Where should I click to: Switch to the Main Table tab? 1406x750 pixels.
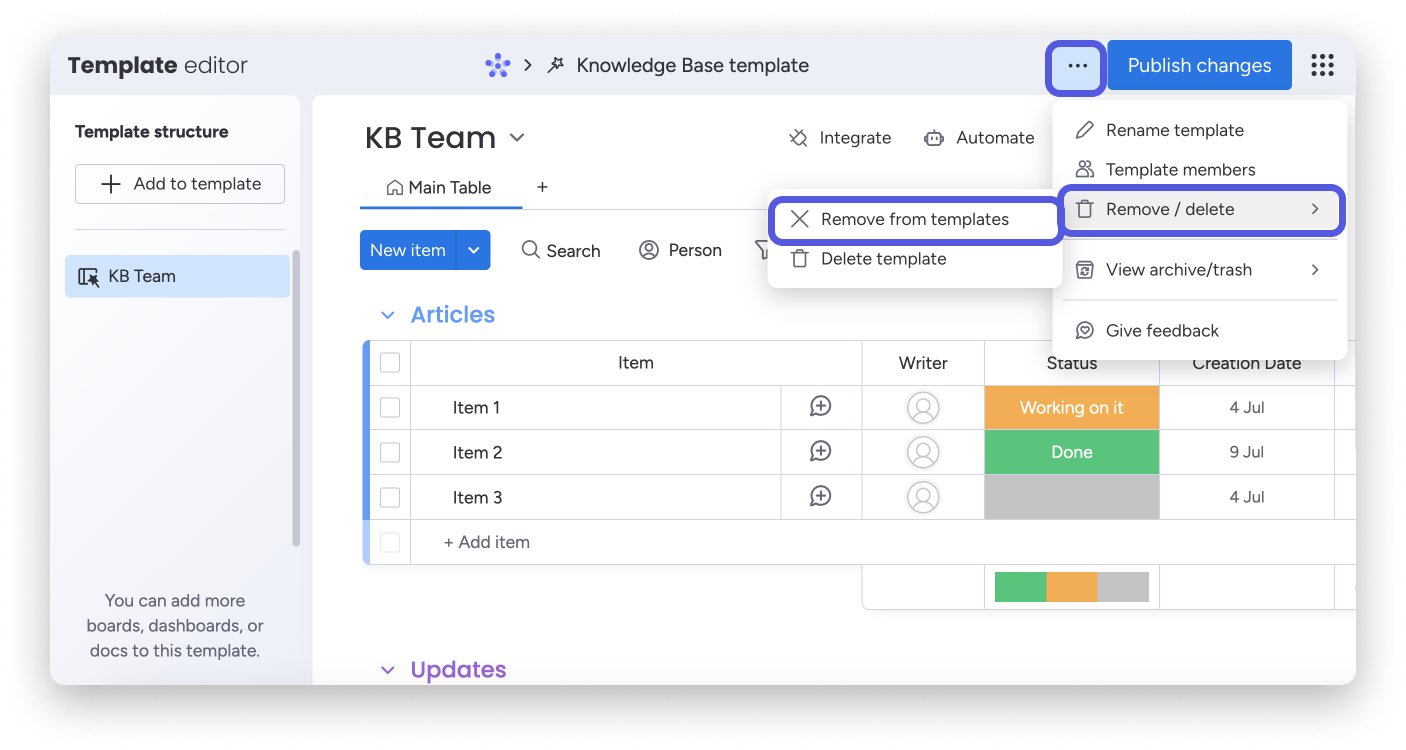(x=440, y=187)
